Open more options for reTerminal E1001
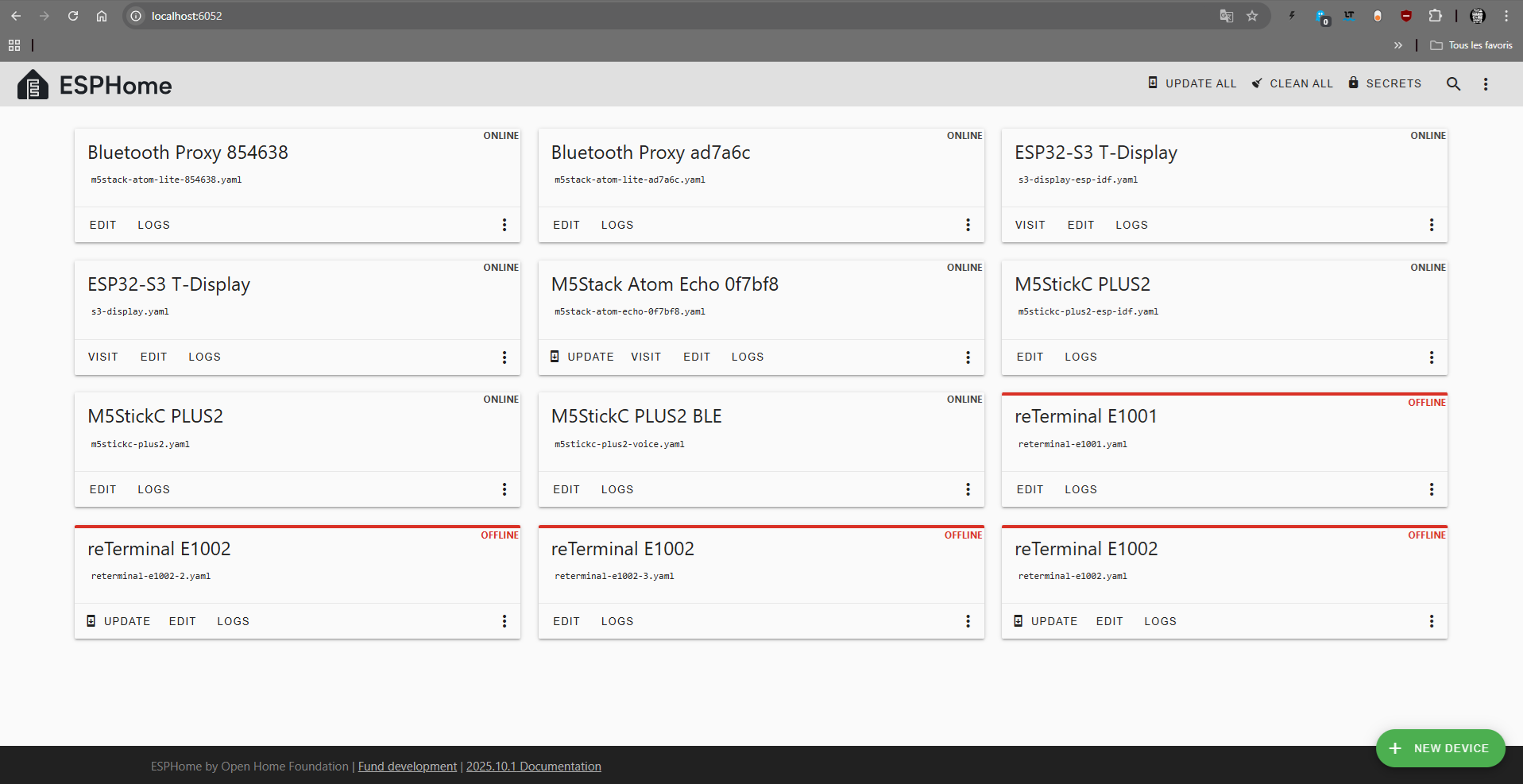1523x784 pixels. click(x=1431, y=489)
